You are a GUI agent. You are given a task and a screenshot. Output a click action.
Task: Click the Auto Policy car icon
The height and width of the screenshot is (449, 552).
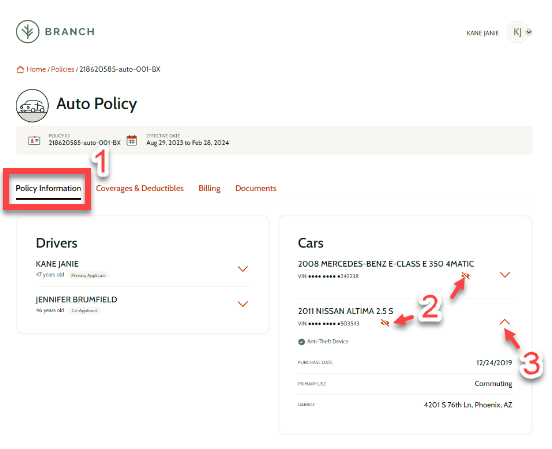pos(32,105)
